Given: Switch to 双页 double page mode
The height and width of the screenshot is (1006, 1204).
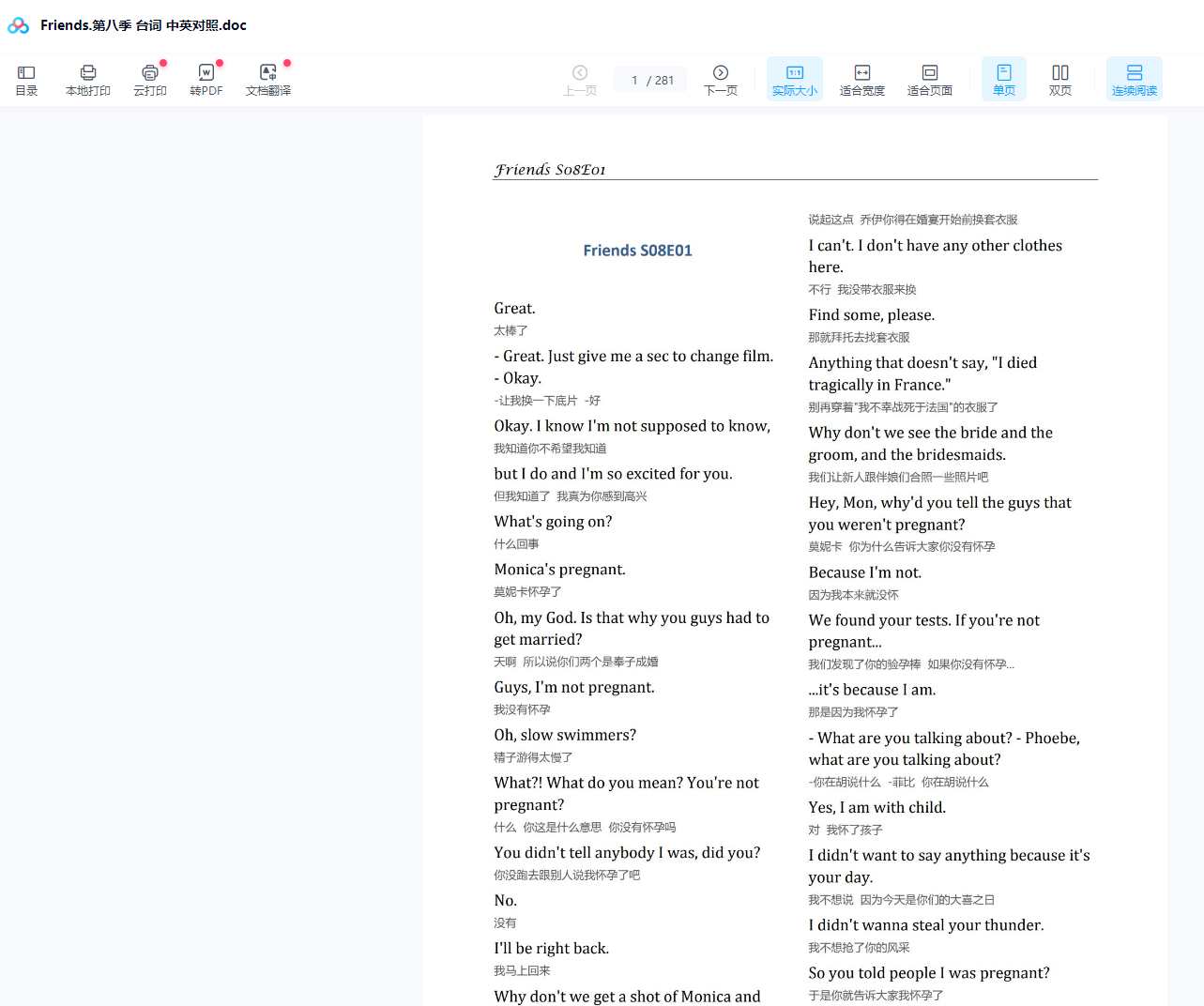Looking at the screenshot, I should point(1059,80).
